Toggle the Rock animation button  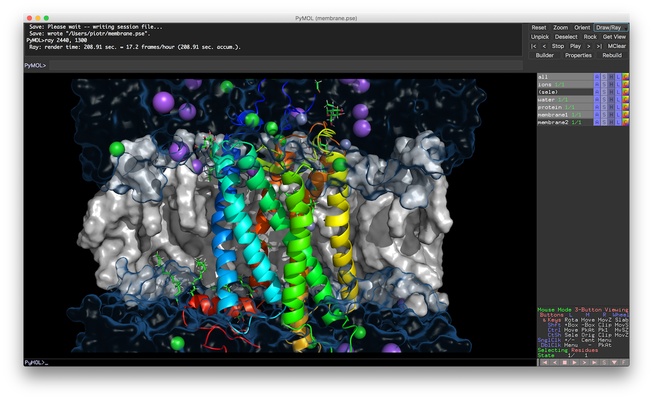tap(590, 37)
